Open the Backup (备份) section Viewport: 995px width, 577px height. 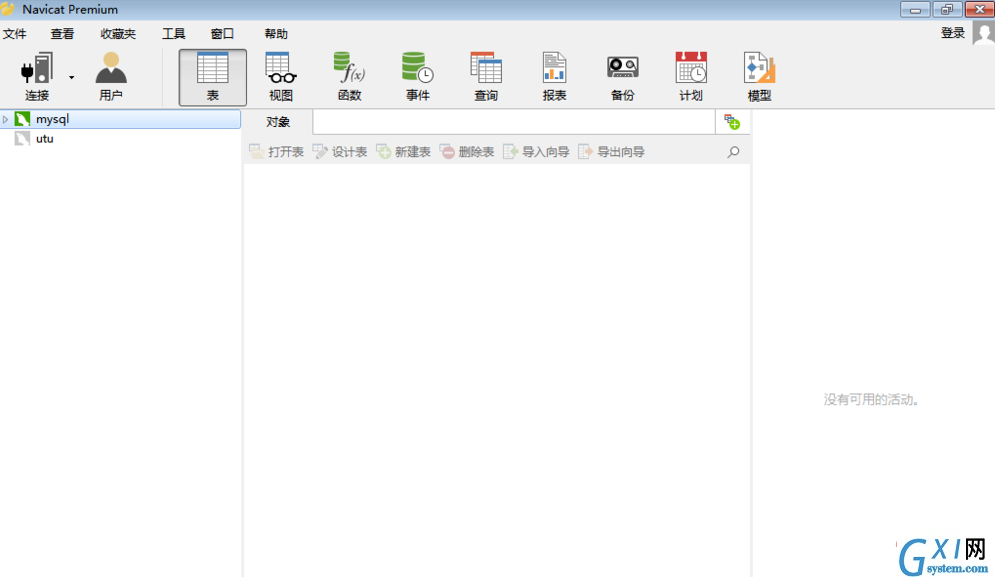click(x=623, y=77)
